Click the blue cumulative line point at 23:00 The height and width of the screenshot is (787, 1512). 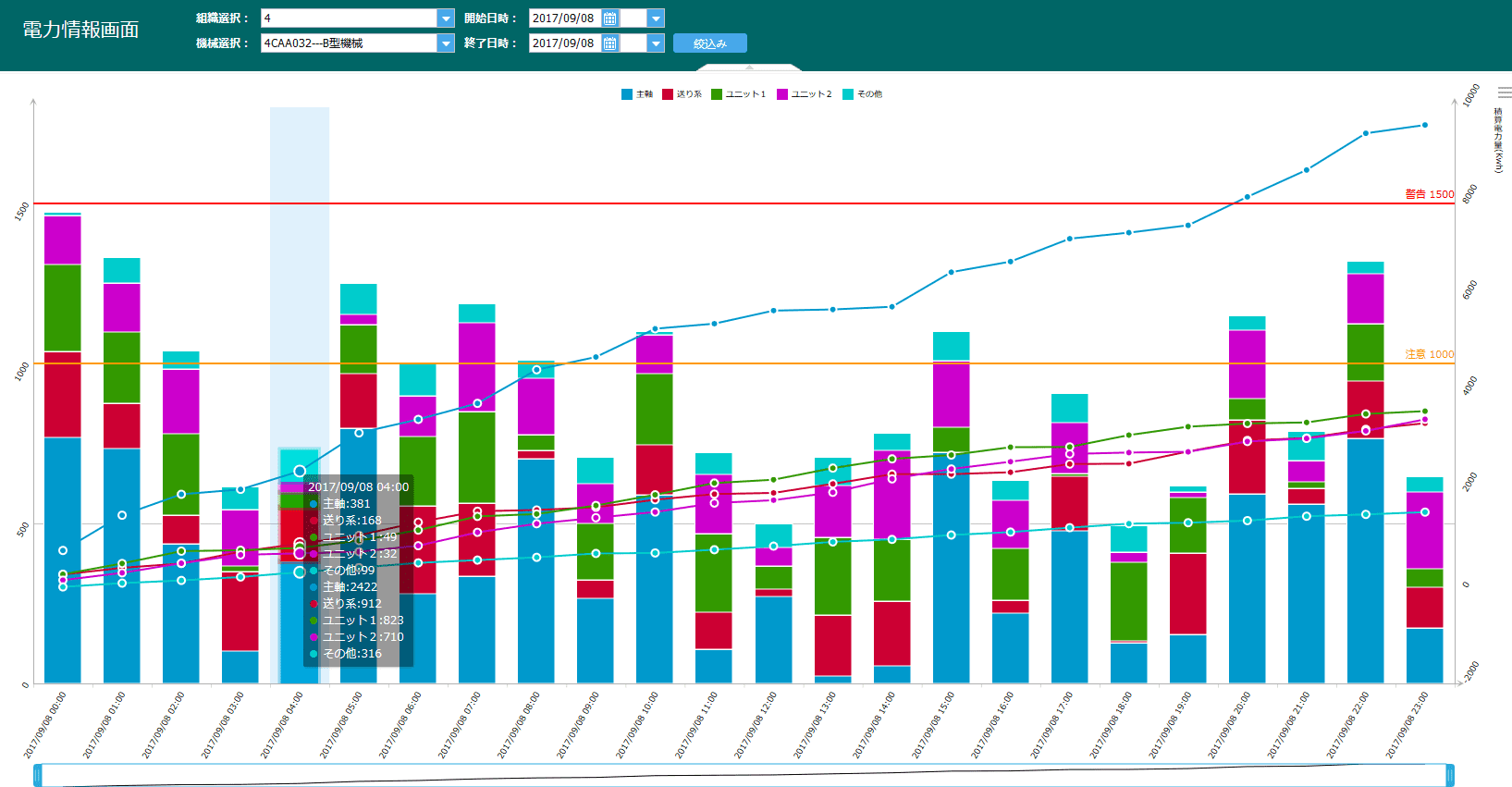click(1425, 125)
